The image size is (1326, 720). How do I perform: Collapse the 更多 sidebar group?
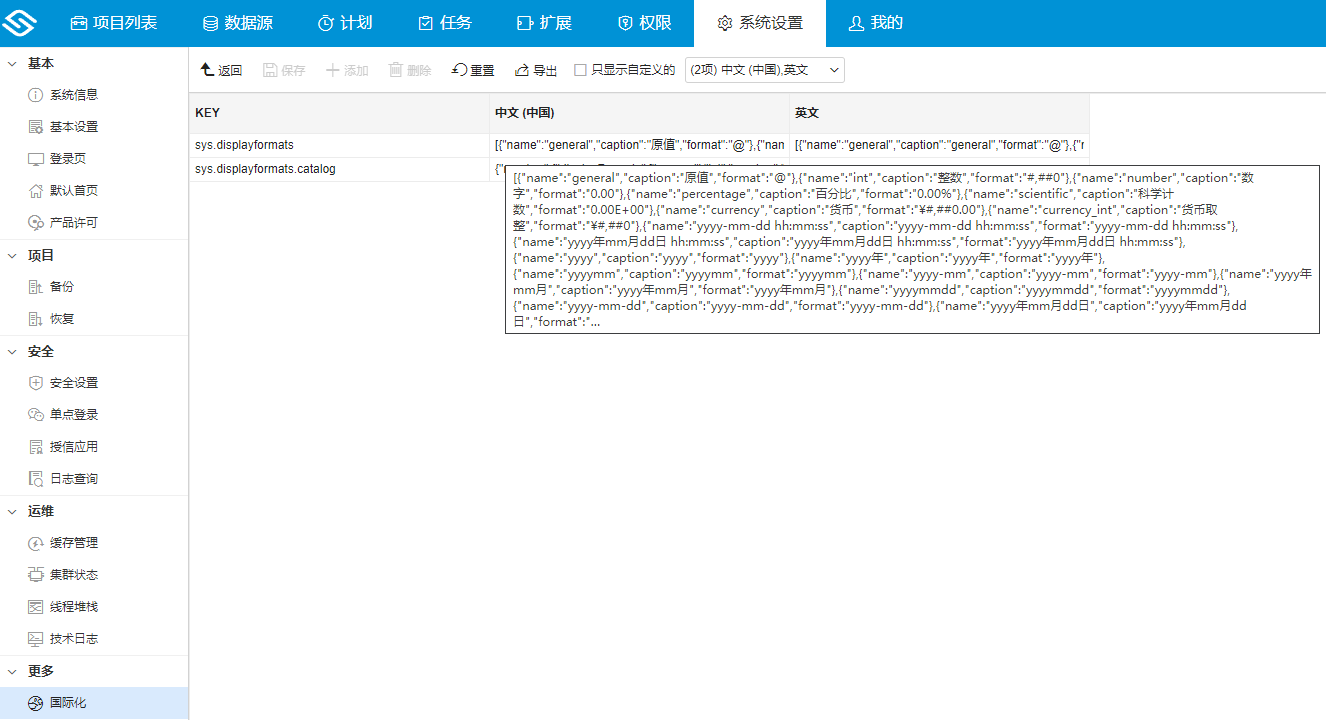tap(13, 671)
